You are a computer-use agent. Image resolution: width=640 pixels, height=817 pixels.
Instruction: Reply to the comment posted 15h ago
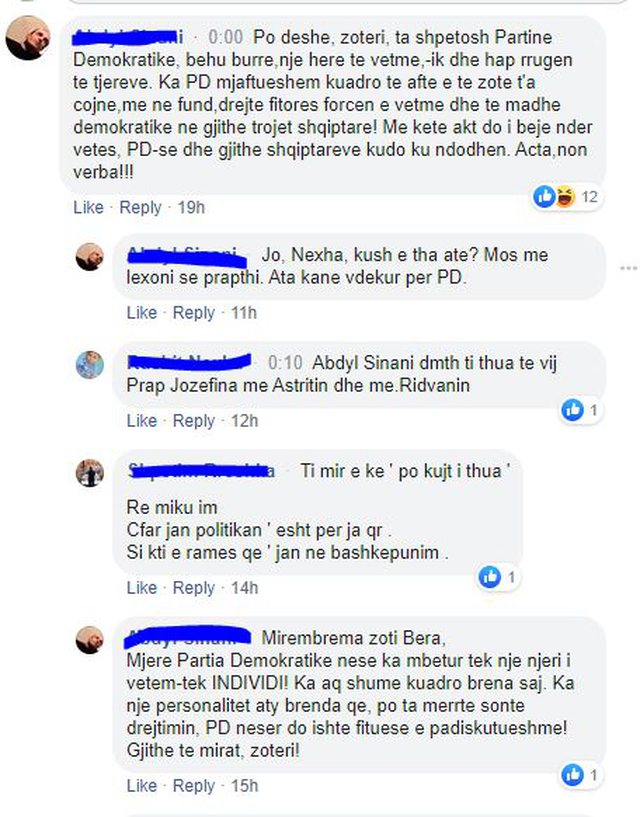[193, 786]
